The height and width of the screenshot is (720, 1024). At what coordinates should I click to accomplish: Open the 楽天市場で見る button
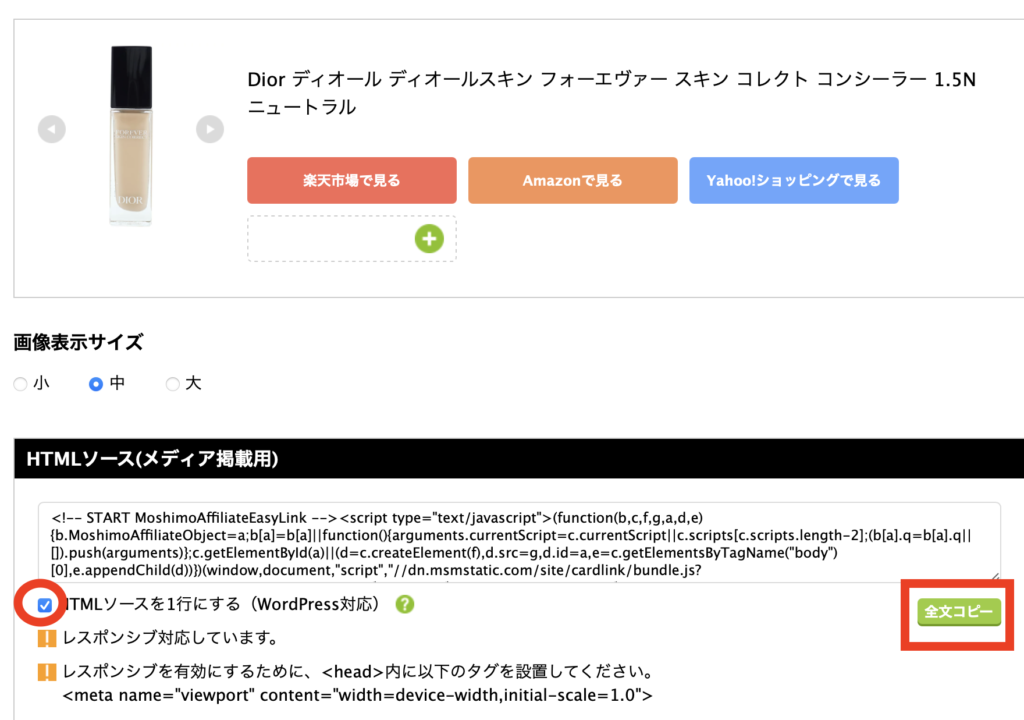351,180
